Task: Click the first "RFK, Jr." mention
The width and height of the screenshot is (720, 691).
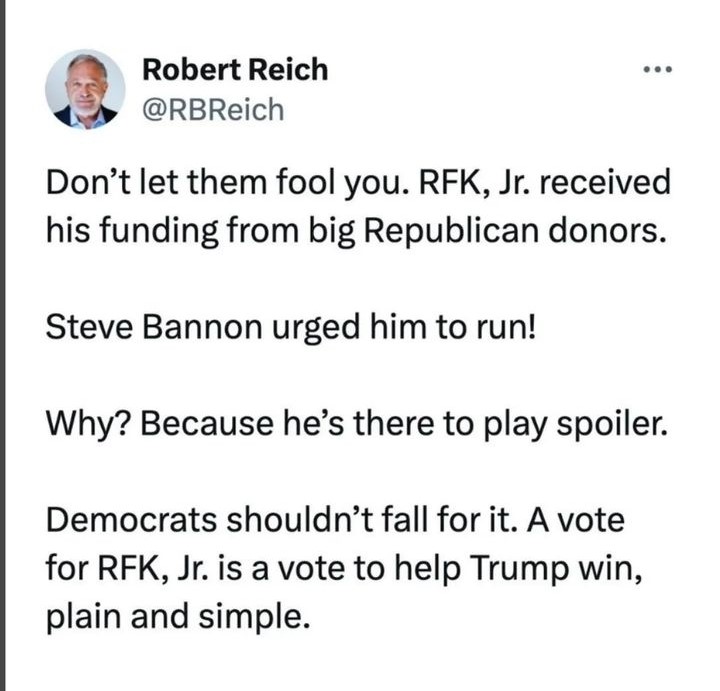Action: pyautogui.click(x=474, y=182)
